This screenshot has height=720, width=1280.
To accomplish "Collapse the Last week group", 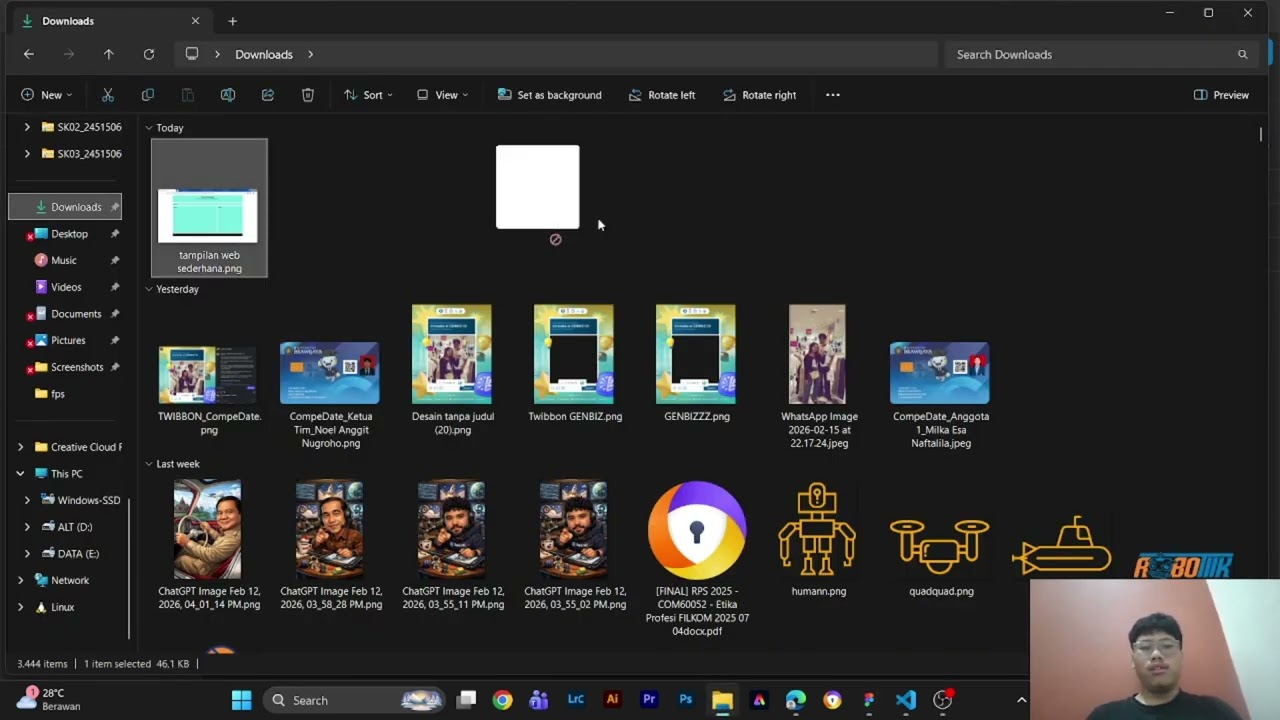I will [148, 464].
